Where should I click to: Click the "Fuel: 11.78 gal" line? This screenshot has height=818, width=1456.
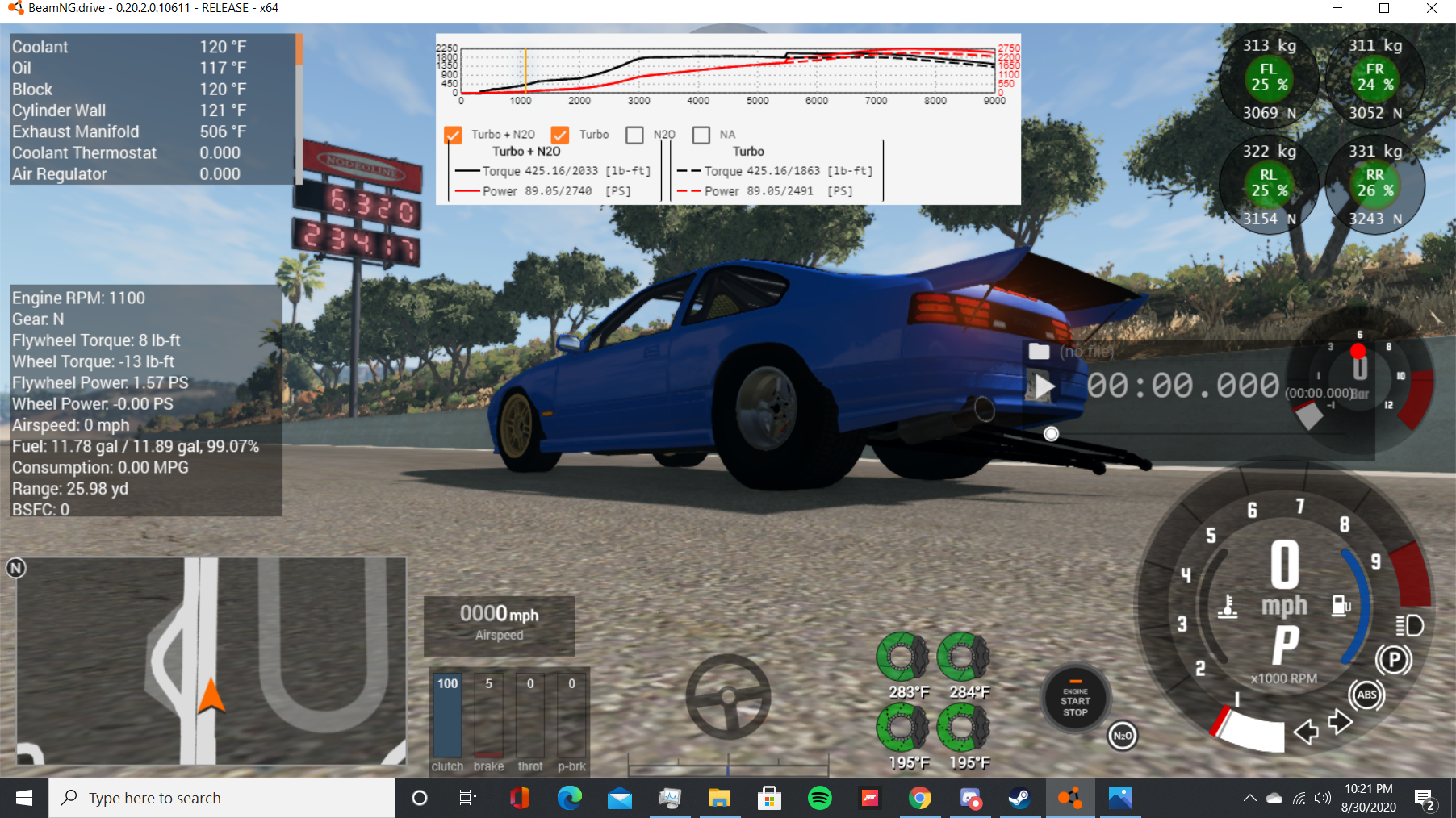[136, 446]
